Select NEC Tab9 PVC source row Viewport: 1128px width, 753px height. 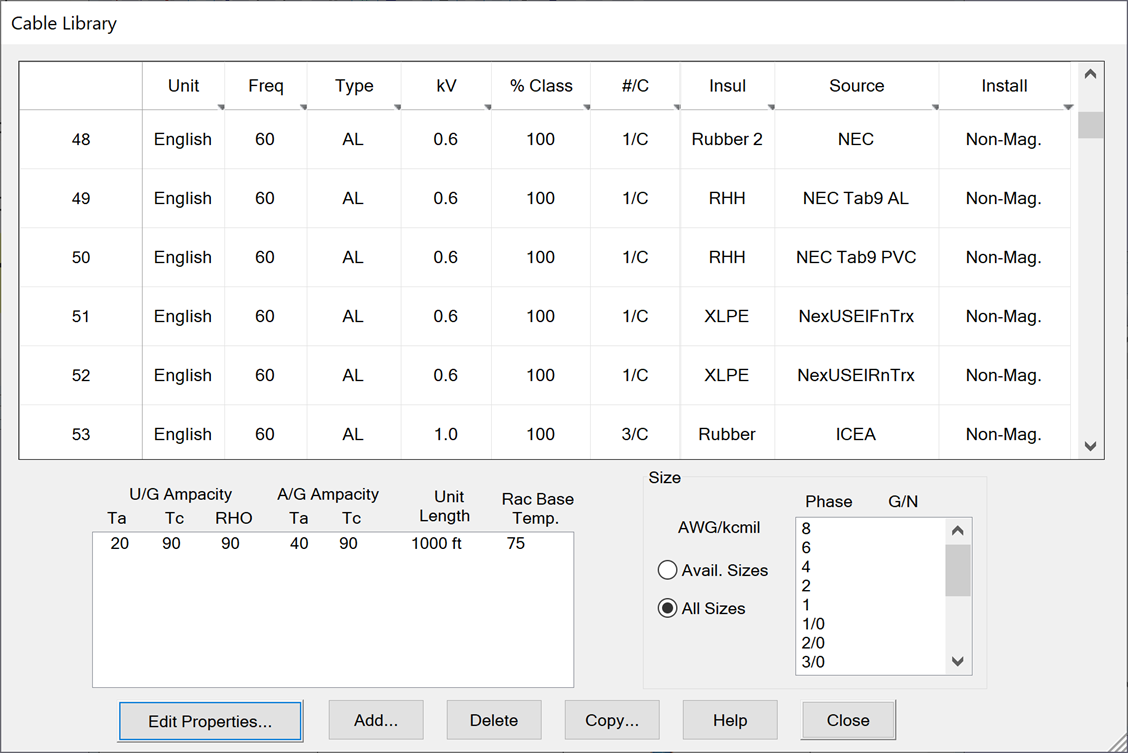click(856, 257)
